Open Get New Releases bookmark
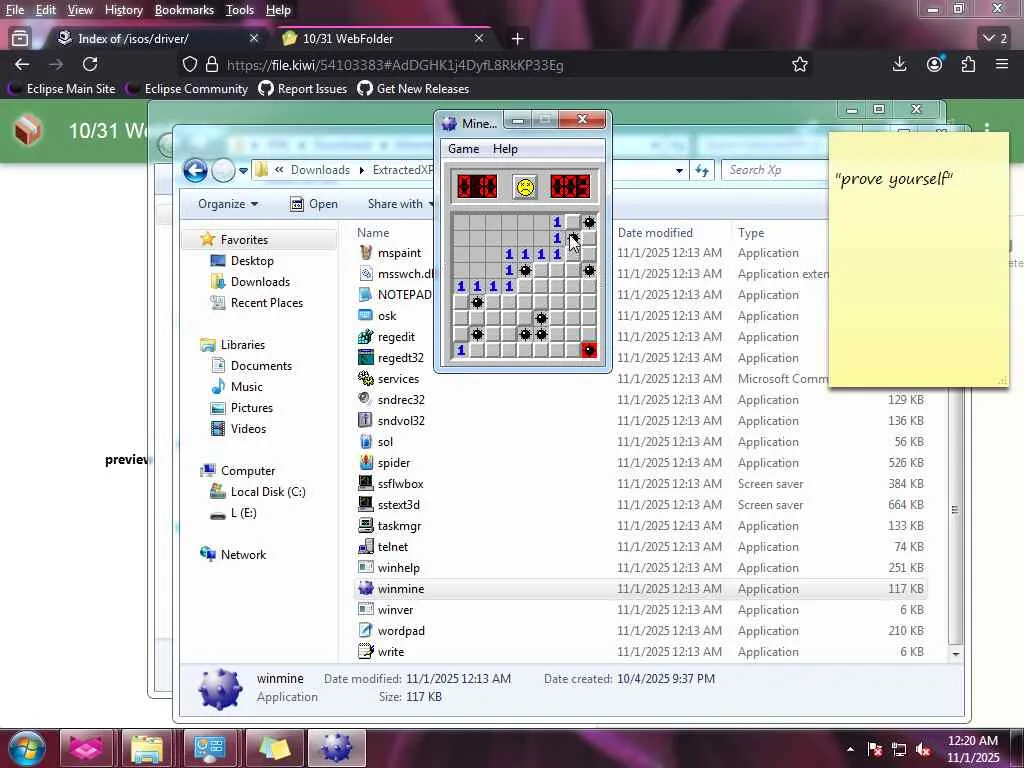 (413, 89)
